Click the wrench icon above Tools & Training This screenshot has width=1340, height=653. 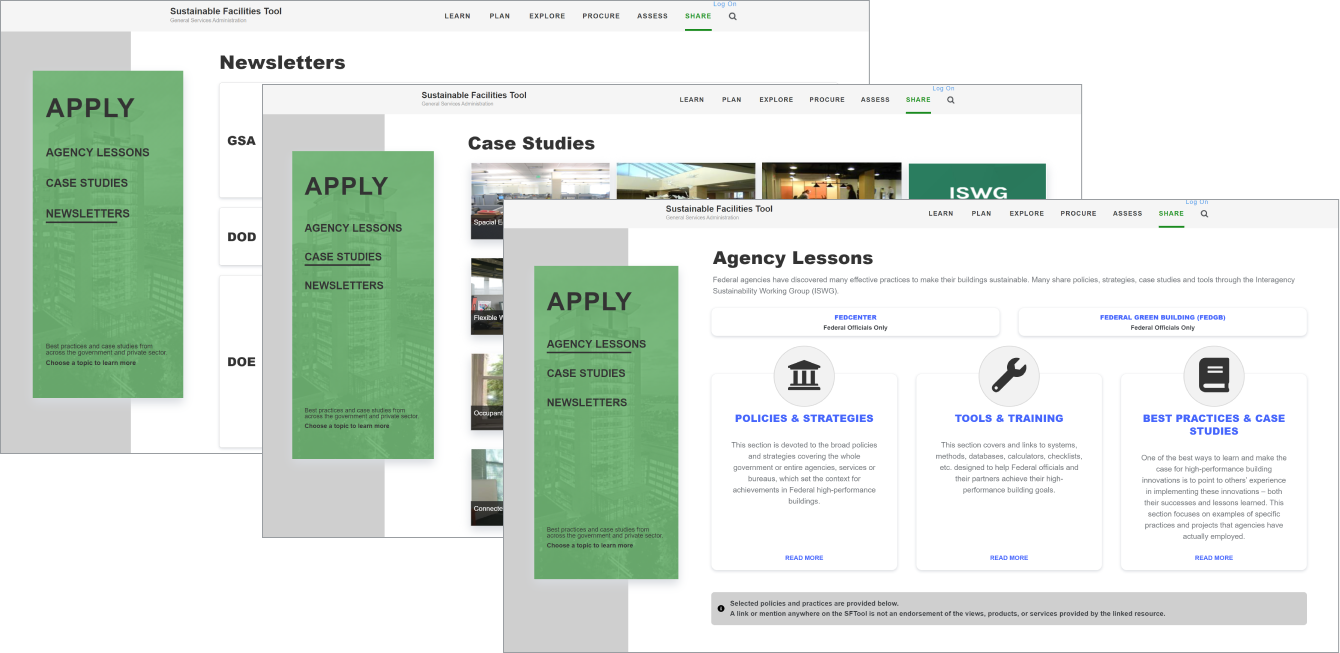(x=1008, y=376)
